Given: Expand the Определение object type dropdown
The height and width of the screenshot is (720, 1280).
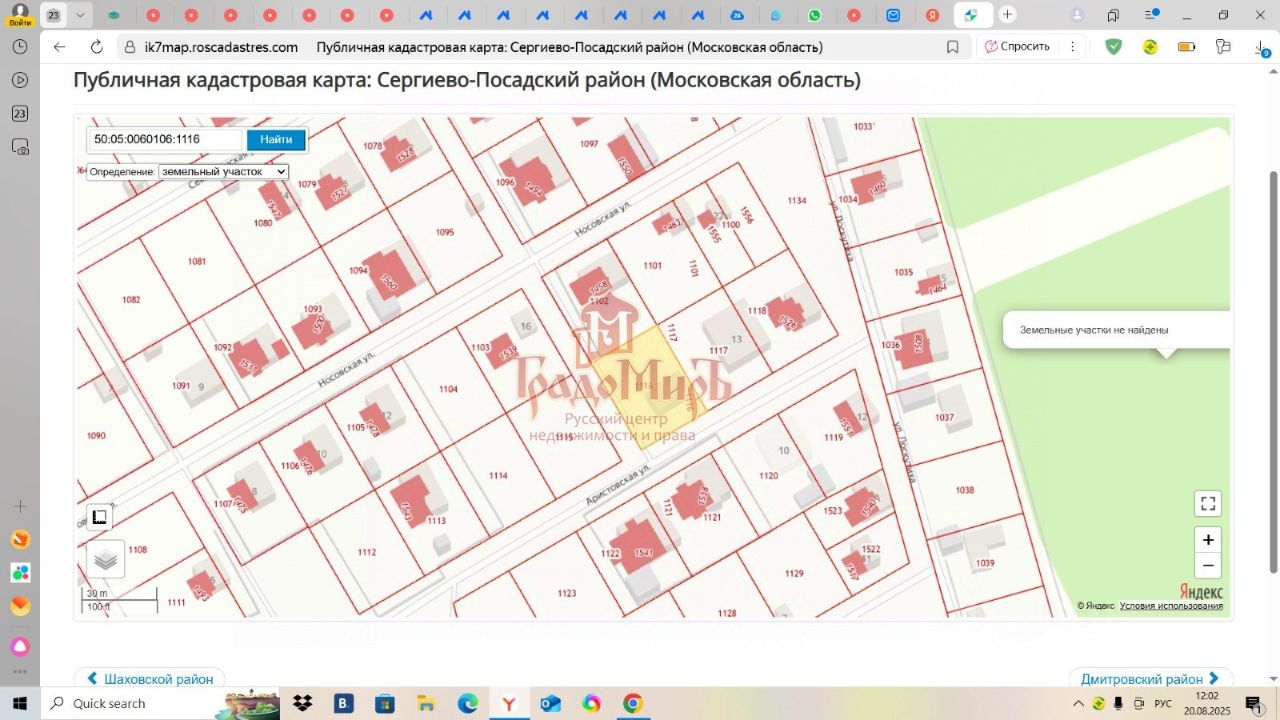Looking at the screenshot, I should 223,172.
